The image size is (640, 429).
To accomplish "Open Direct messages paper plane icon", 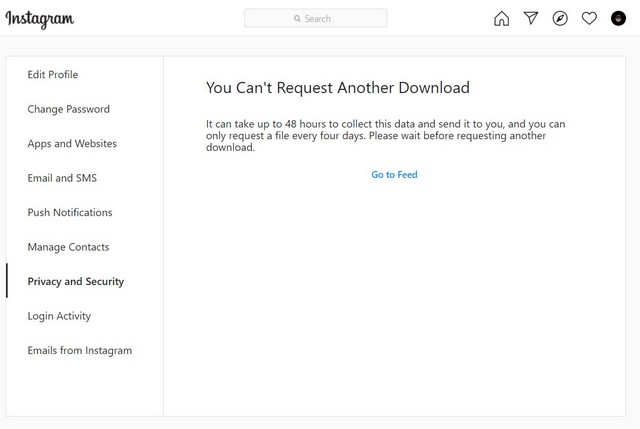I will pos(531,18).
